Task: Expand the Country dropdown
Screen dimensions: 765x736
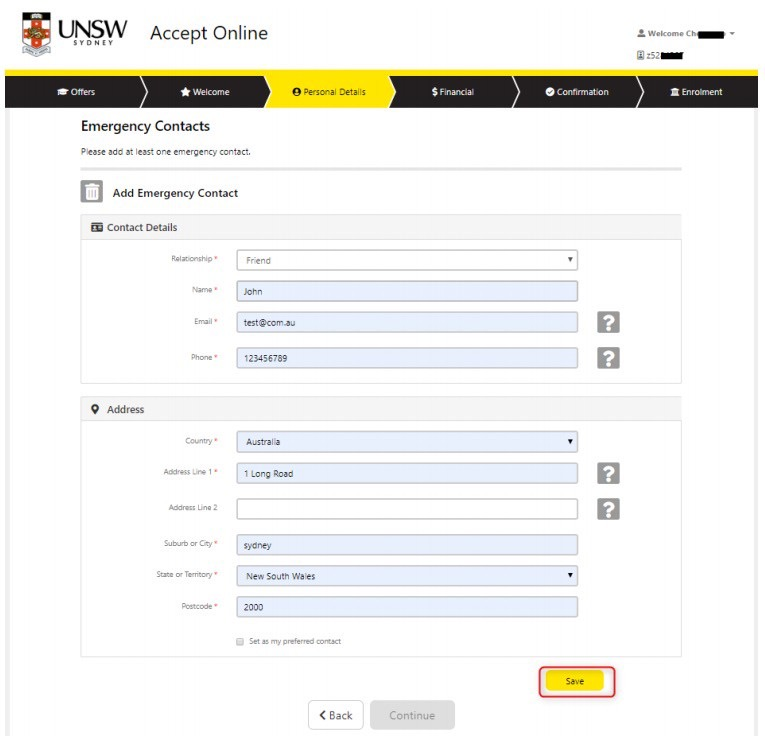Action: pos(407,441)
